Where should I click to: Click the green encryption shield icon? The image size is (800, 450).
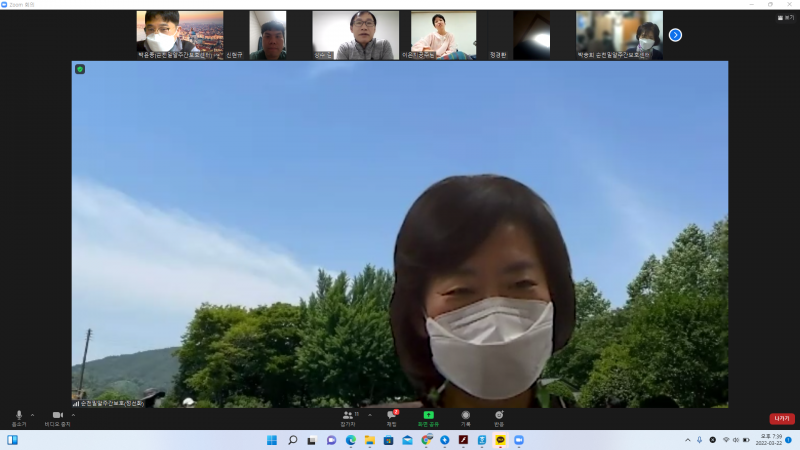coord(80,69)
